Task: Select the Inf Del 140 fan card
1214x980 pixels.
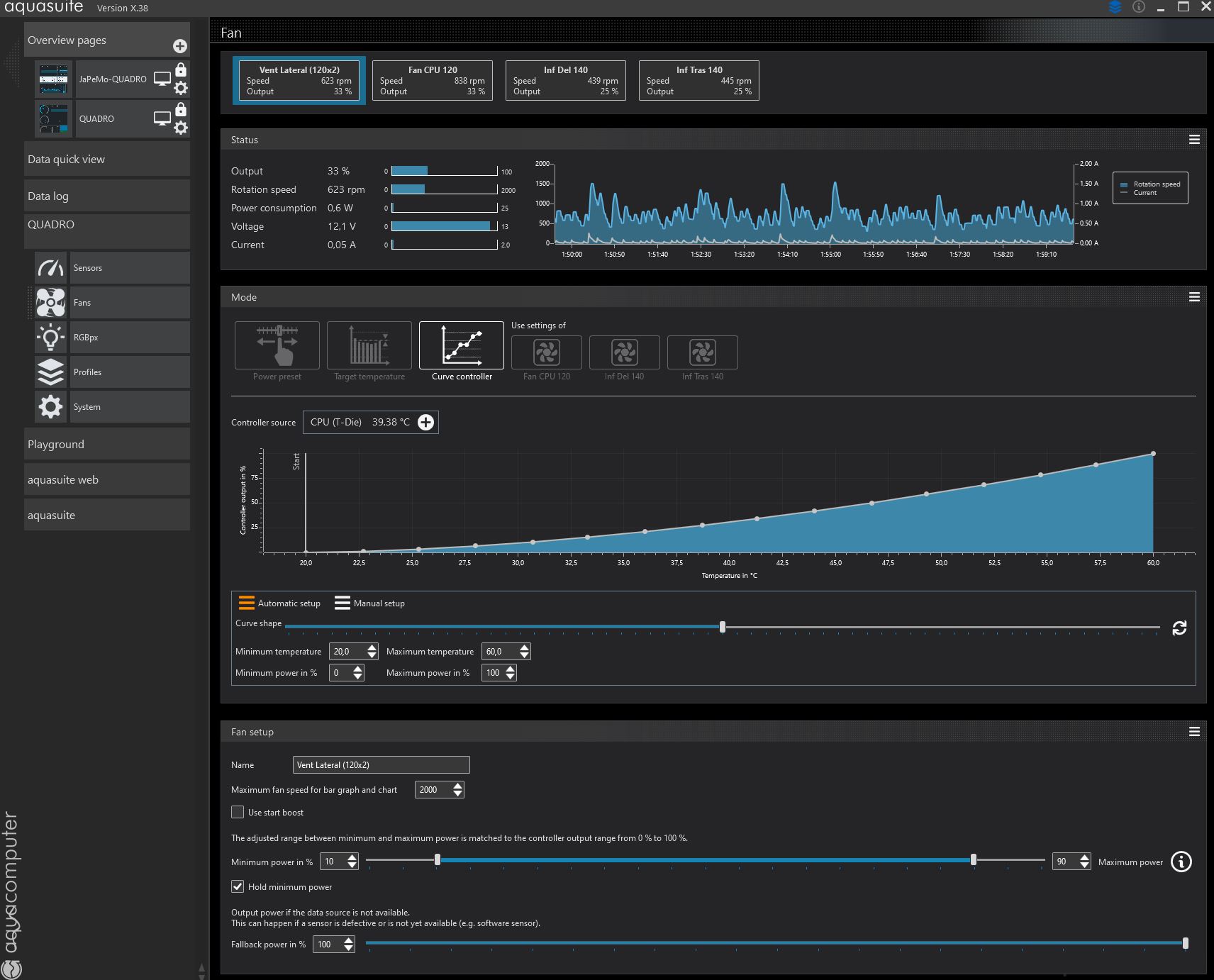Action: pos(565,81)
